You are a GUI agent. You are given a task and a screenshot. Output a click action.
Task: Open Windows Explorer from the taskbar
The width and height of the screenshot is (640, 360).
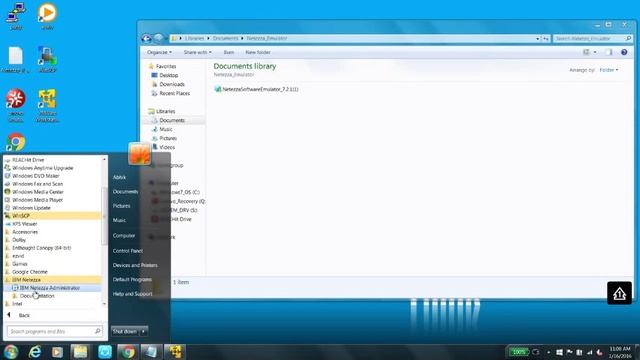click(80, 351)
